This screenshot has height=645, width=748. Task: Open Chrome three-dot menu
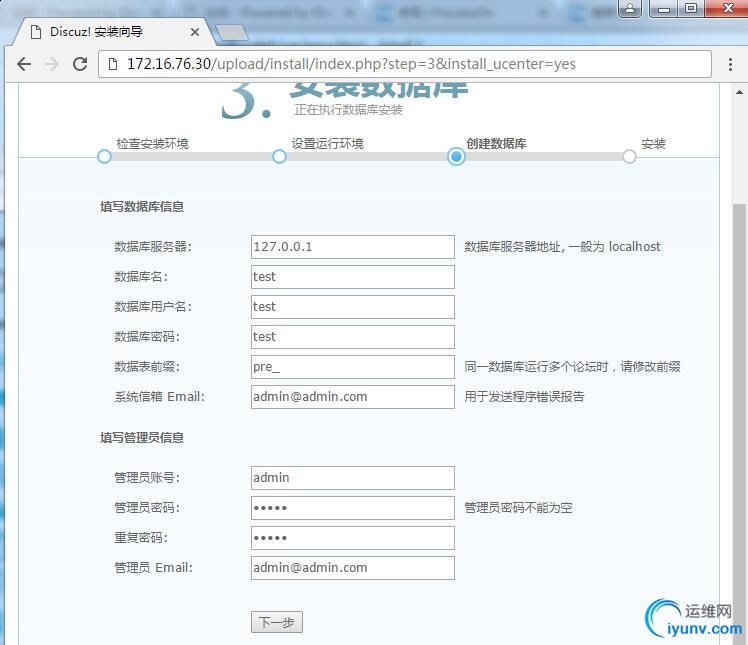pyautogui.click(x=730, y=64)
